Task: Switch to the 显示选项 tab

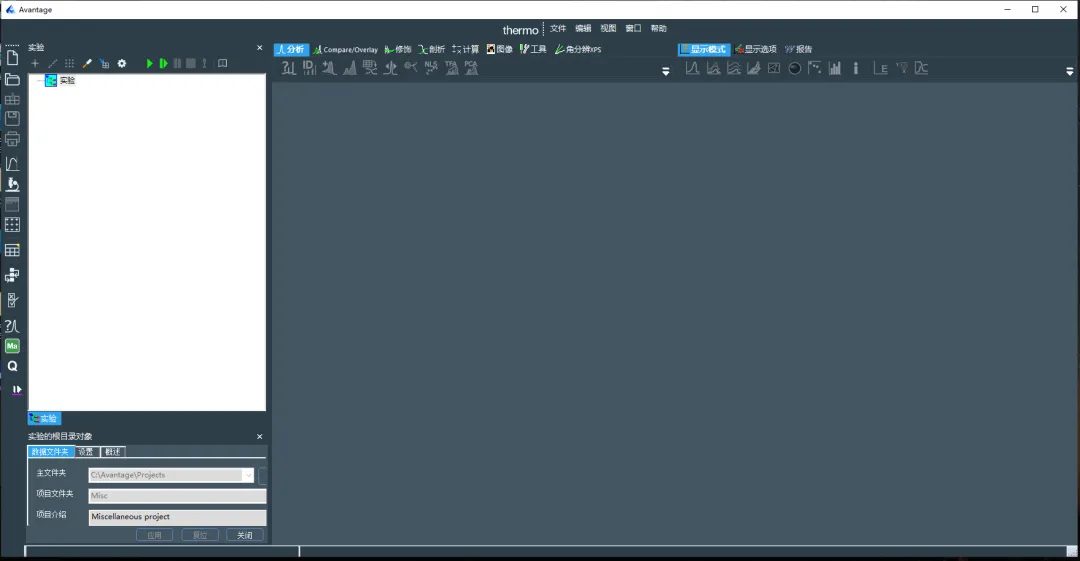Action: point(756,50)
